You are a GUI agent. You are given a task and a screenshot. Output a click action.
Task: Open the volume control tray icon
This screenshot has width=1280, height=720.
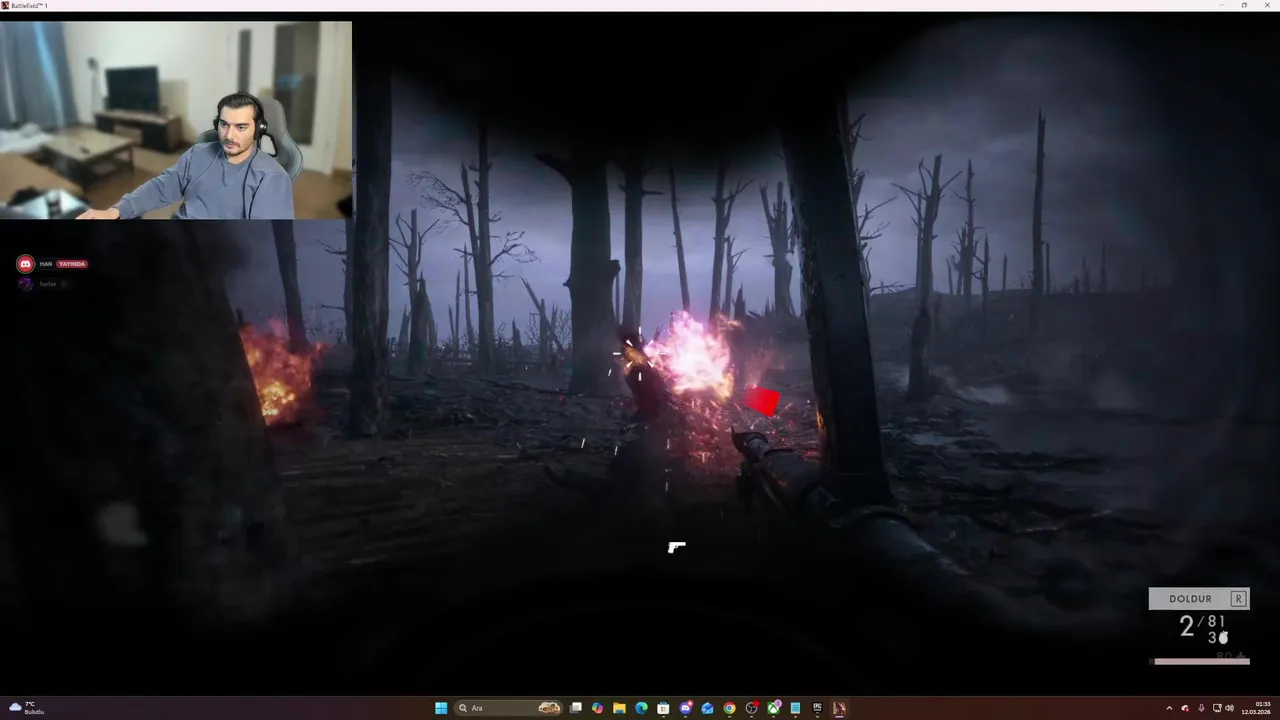pyautogui.click(x=1229, y=708)
